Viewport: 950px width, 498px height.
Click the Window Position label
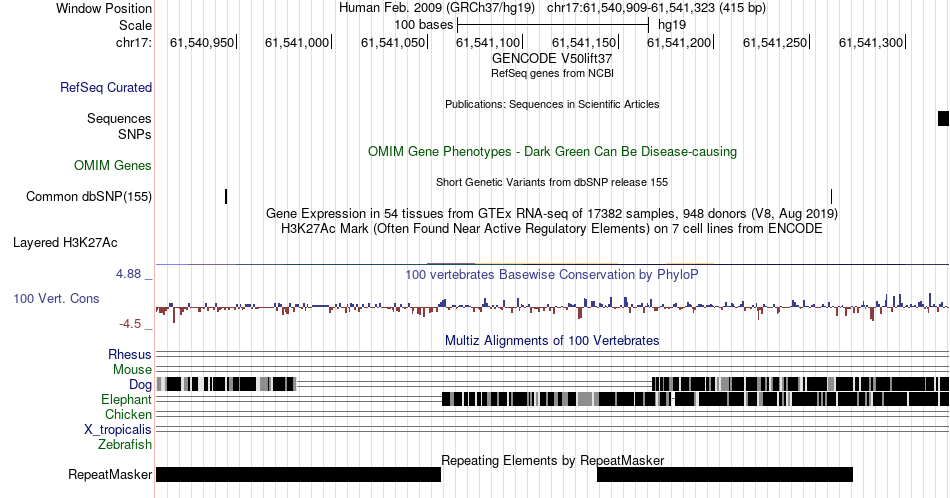[104, 8]
